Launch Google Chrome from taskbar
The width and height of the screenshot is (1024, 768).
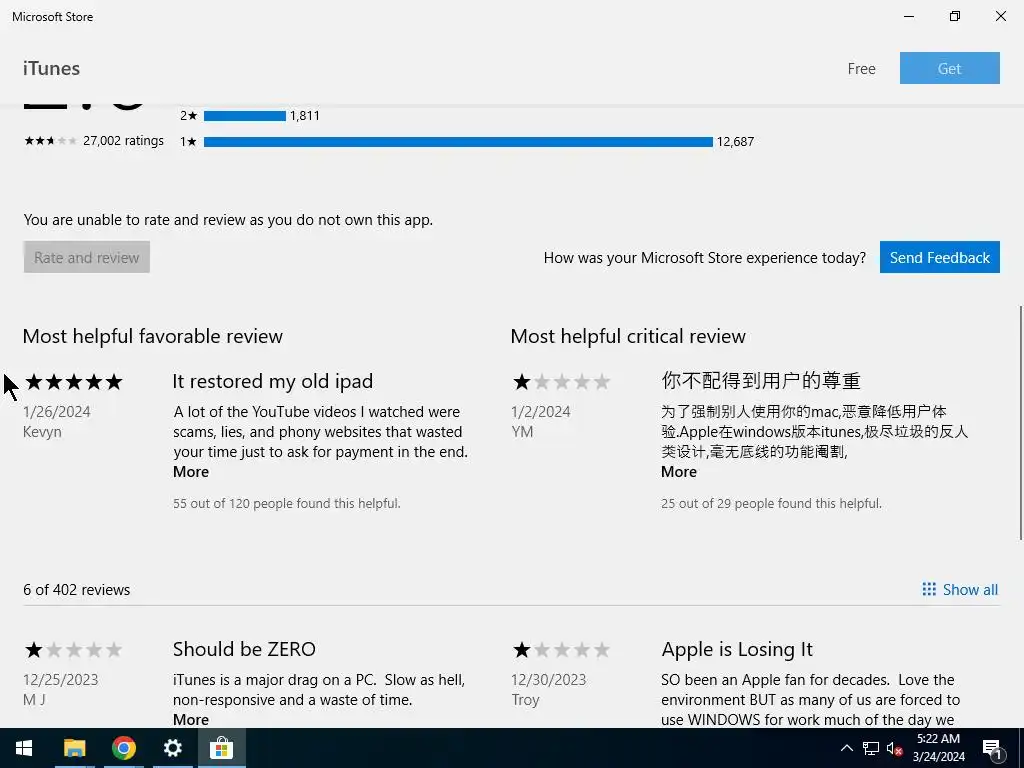123,748
